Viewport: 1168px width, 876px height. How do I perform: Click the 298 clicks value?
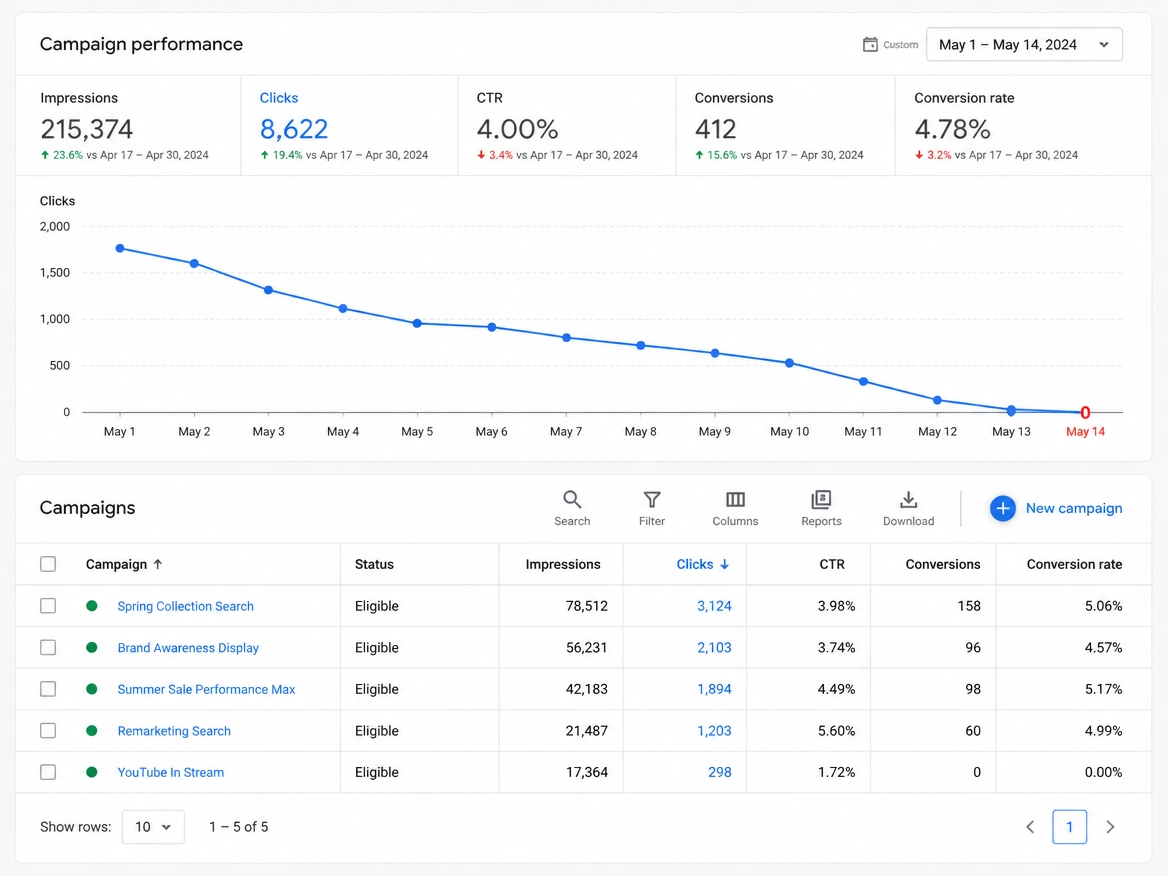coord(719,772)
